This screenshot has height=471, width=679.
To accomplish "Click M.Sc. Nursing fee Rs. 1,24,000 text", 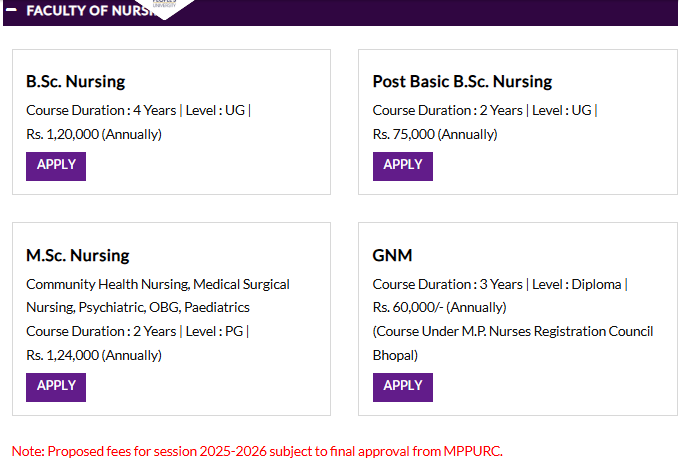I will point(93,355).
